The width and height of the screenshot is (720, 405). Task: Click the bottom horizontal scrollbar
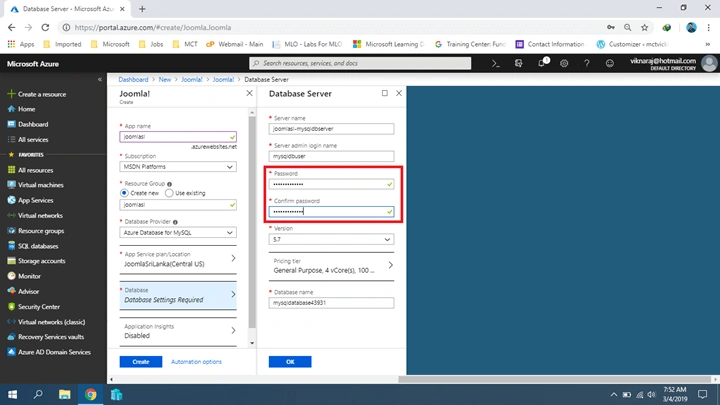(x=554, y=379)
